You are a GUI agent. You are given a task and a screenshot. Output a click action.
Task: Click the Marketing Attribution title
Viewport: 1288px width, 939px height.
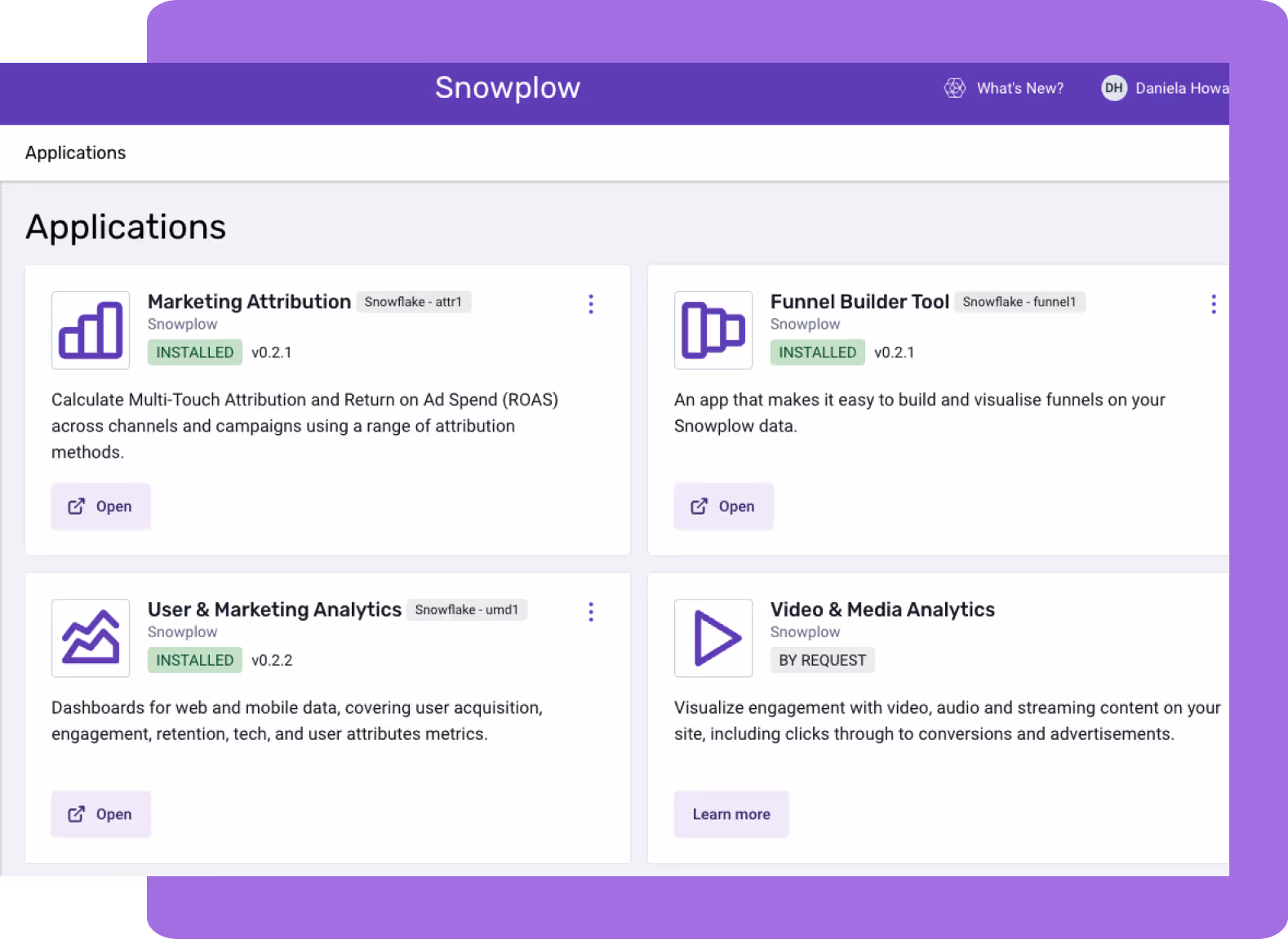tap(250, 302)
